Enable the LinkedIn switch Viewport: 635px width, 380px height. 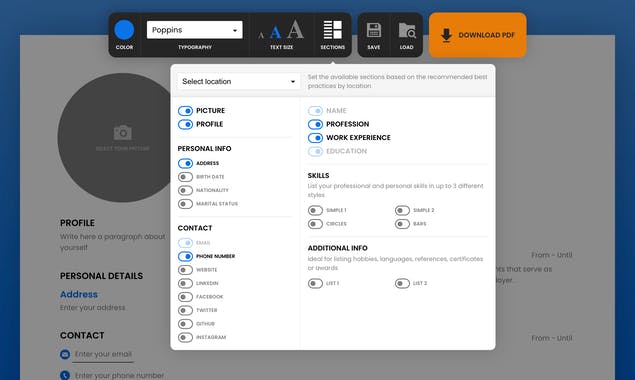[x=185, y=283]
